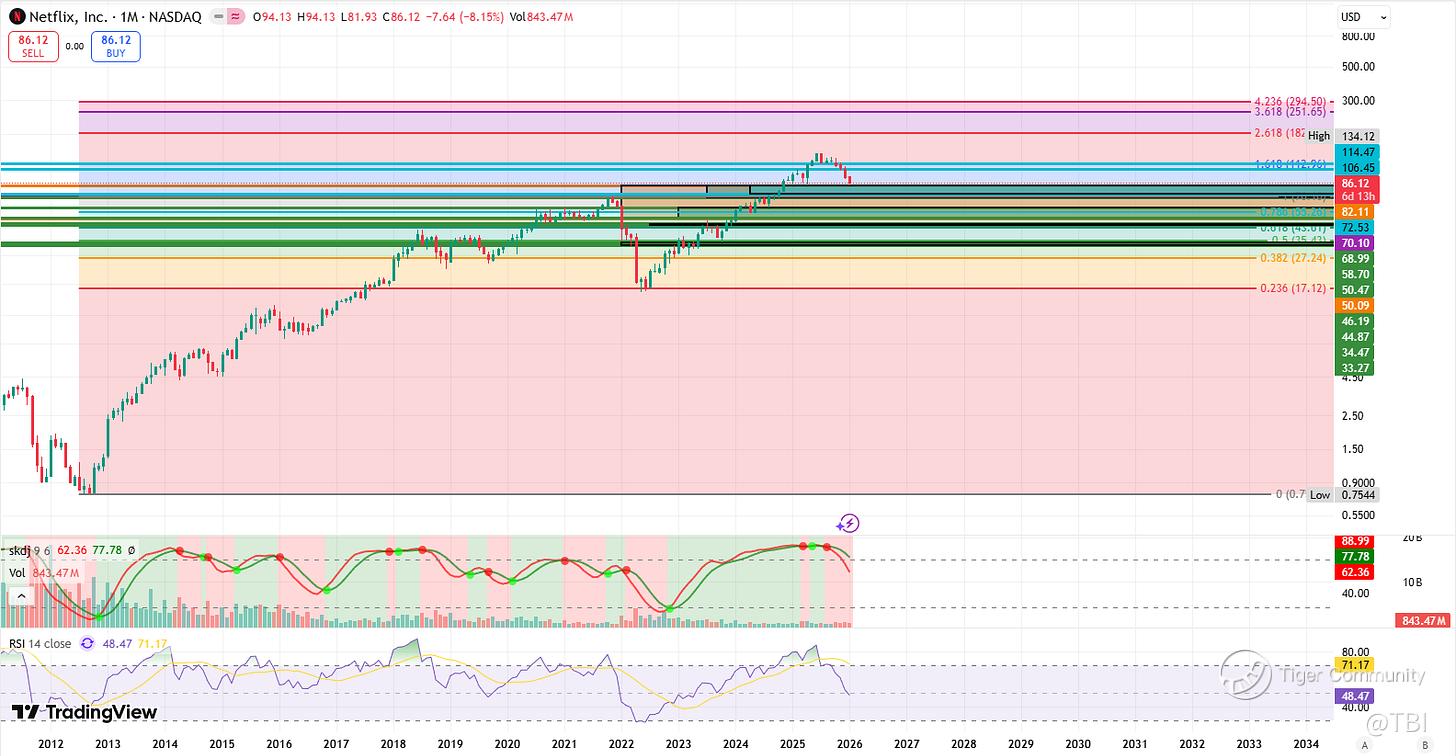Image resolution: width=1456 pixels, height=756 pixels.
Task: Click the green 58.70 price label
Action: pos(1355,274)
